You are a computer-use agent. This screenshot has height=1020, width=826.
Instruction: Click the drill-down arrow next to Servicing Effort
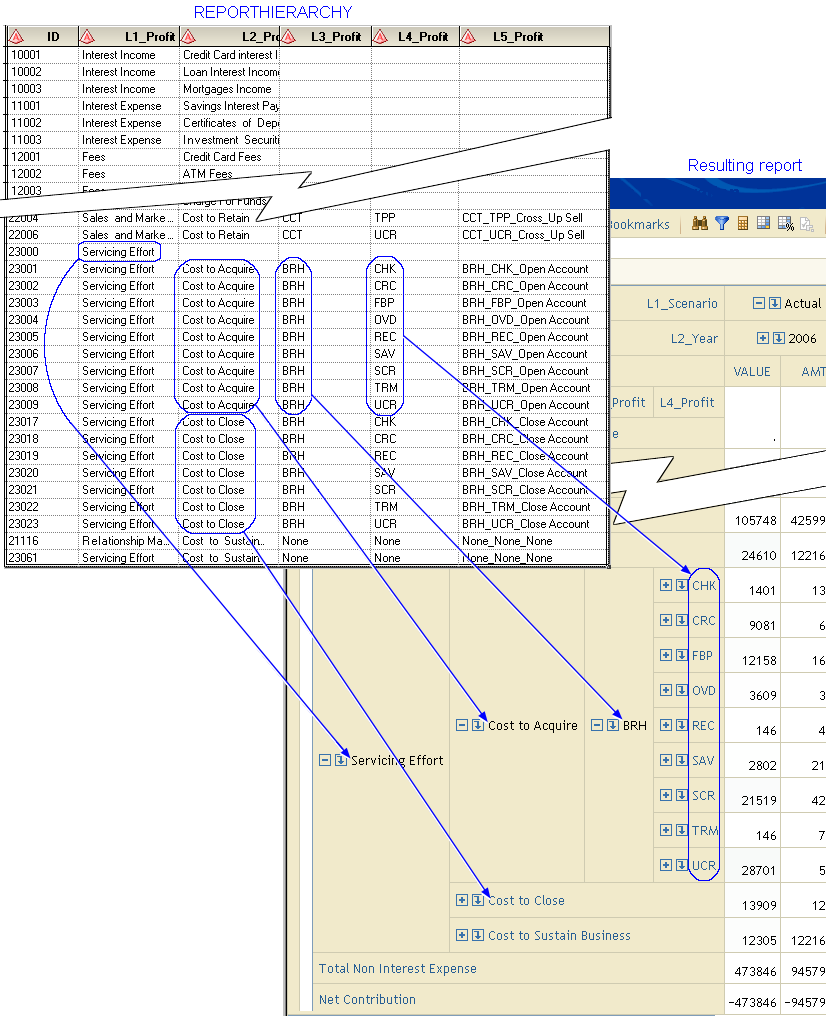(341, 760)
